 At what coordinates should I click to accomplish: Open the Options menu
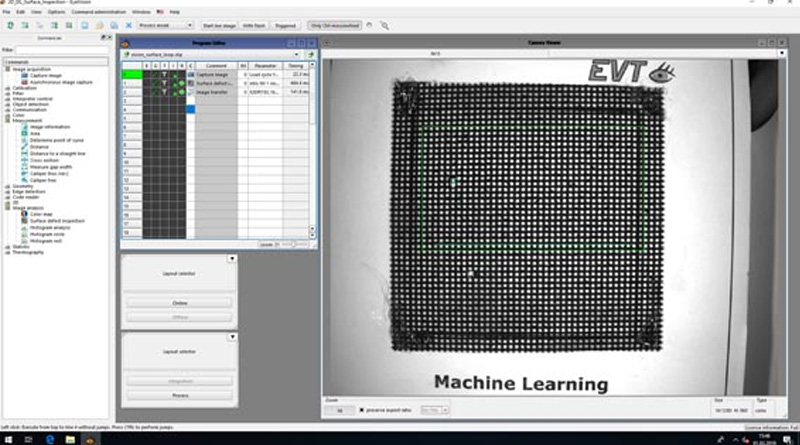(56, 11)
